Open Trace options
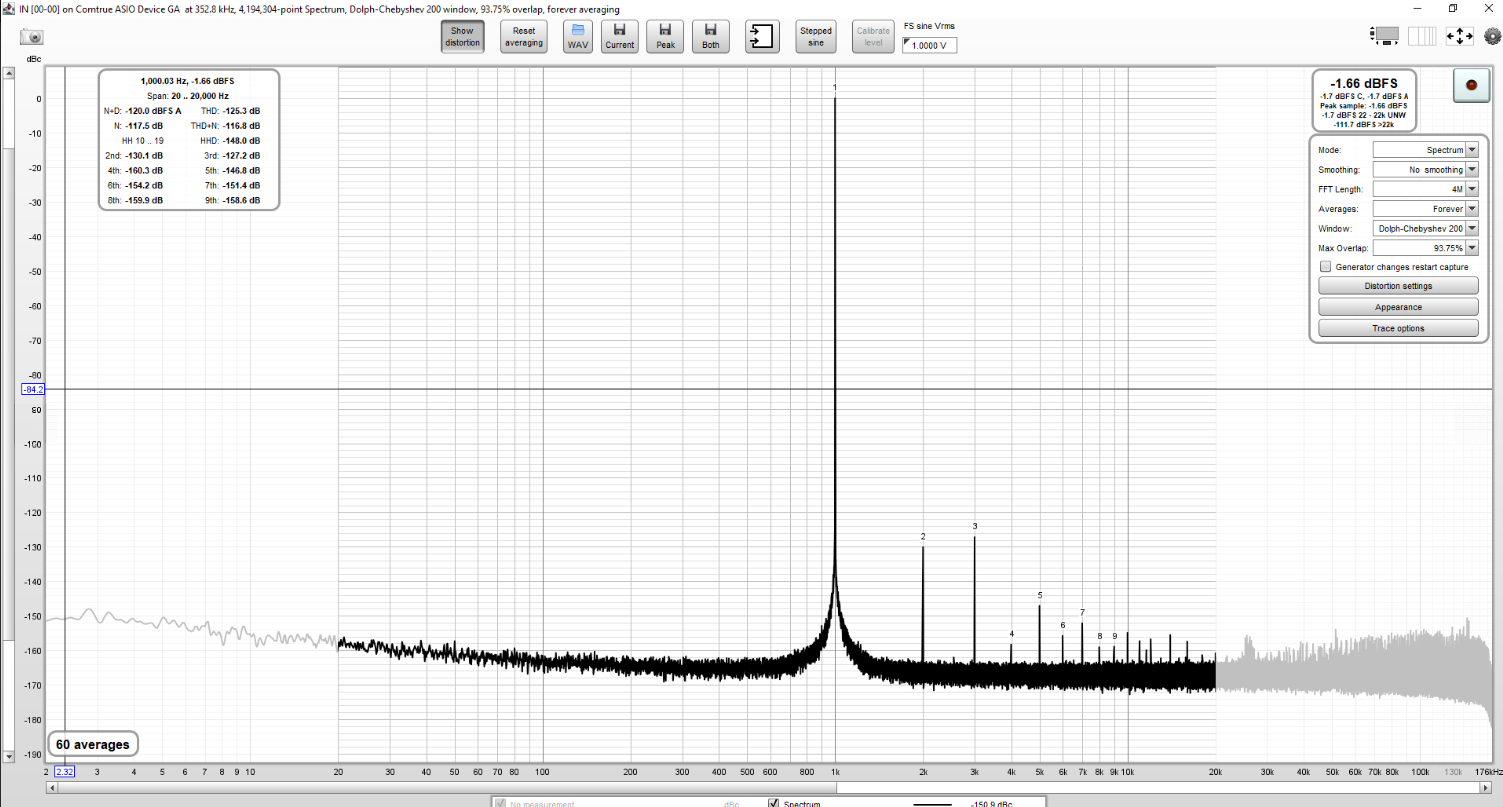The image size is (1503, 807). tap(1398, 328)
